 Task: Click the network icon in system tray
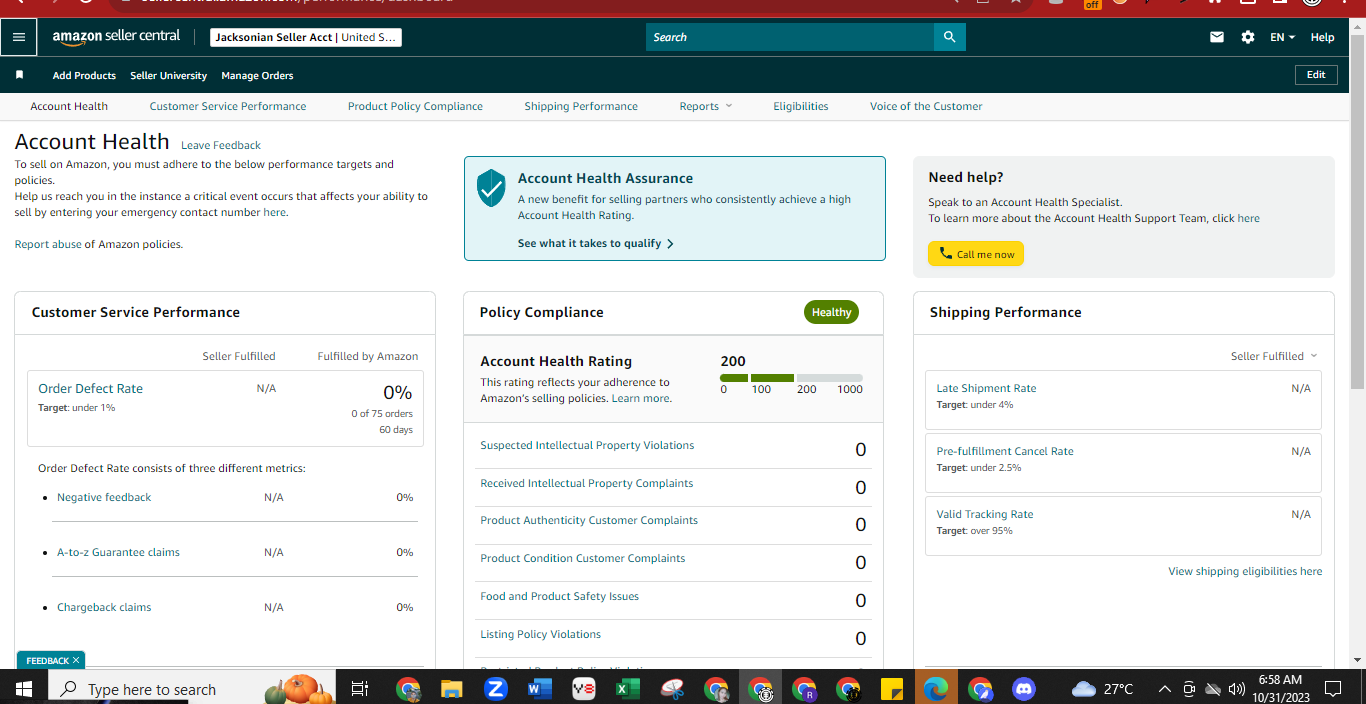tap(1213, 689)
